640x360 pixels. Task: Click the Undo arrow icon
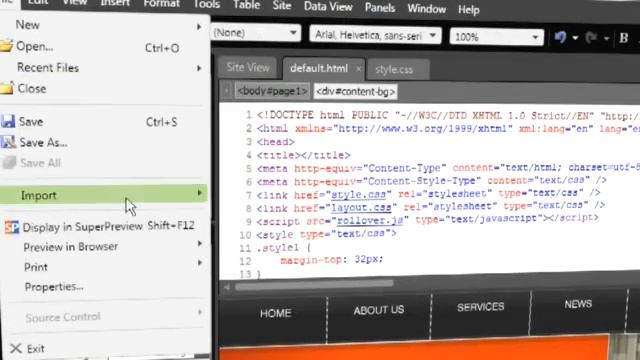(560, 37)
